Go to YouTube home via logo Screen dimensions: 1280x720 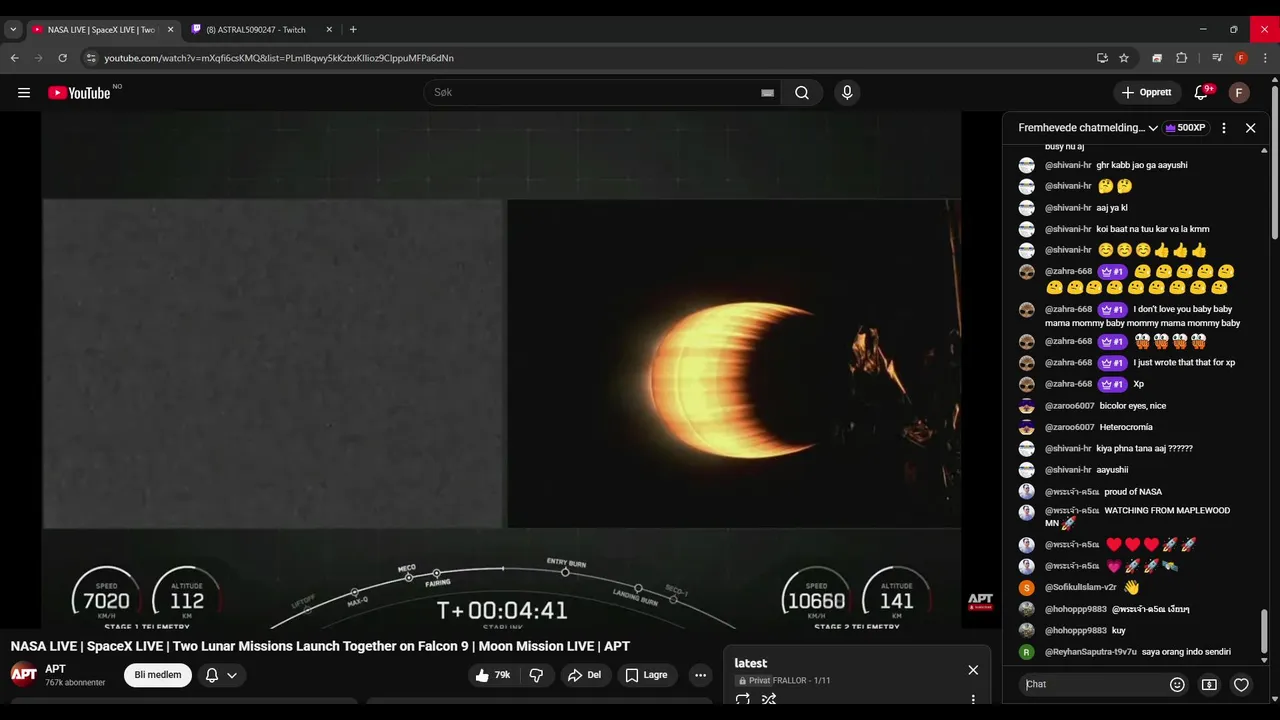point(79,93)
